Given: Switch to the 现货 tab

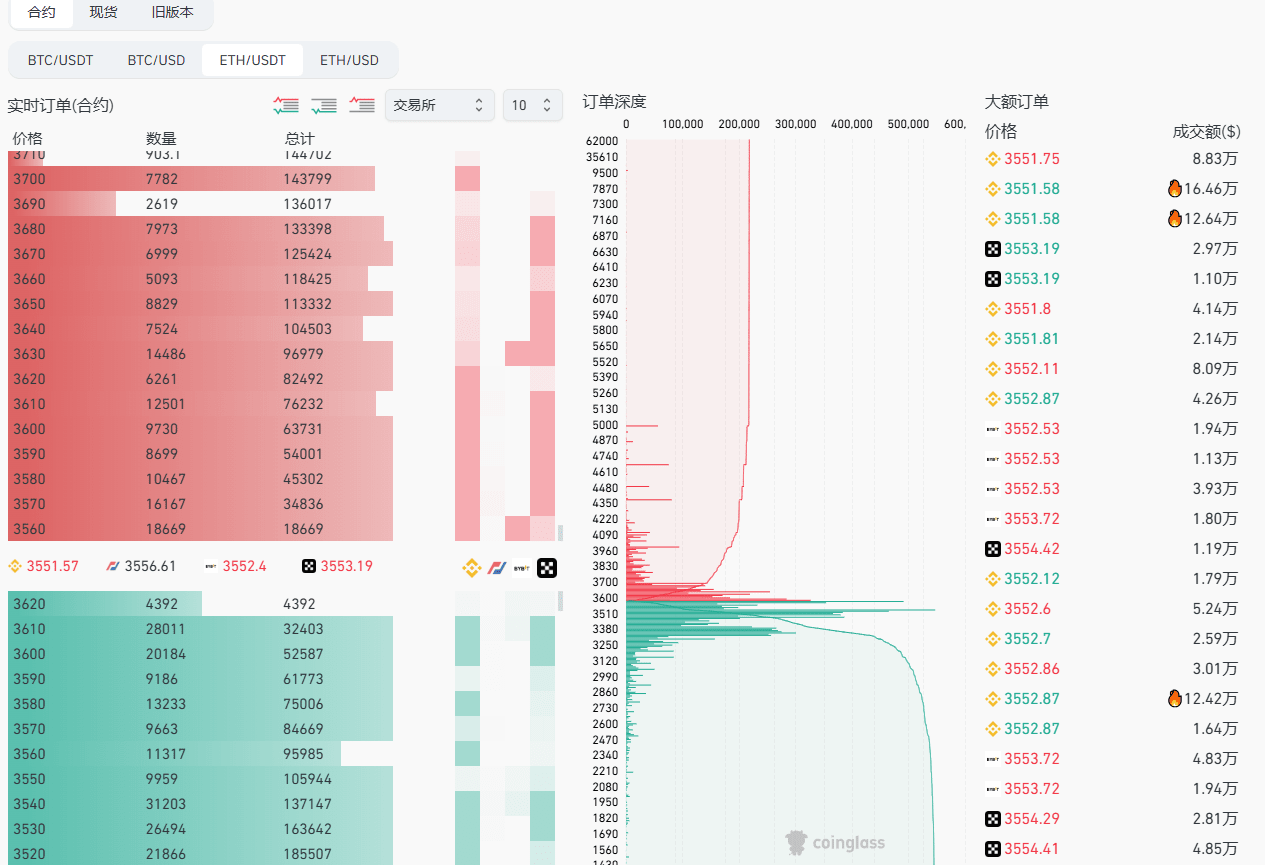Looking at the screenshot, I should click(x=103, y=12).
